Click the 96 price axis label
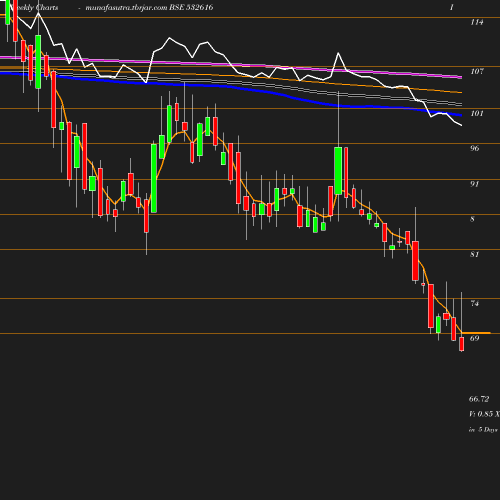 (475, 148)
